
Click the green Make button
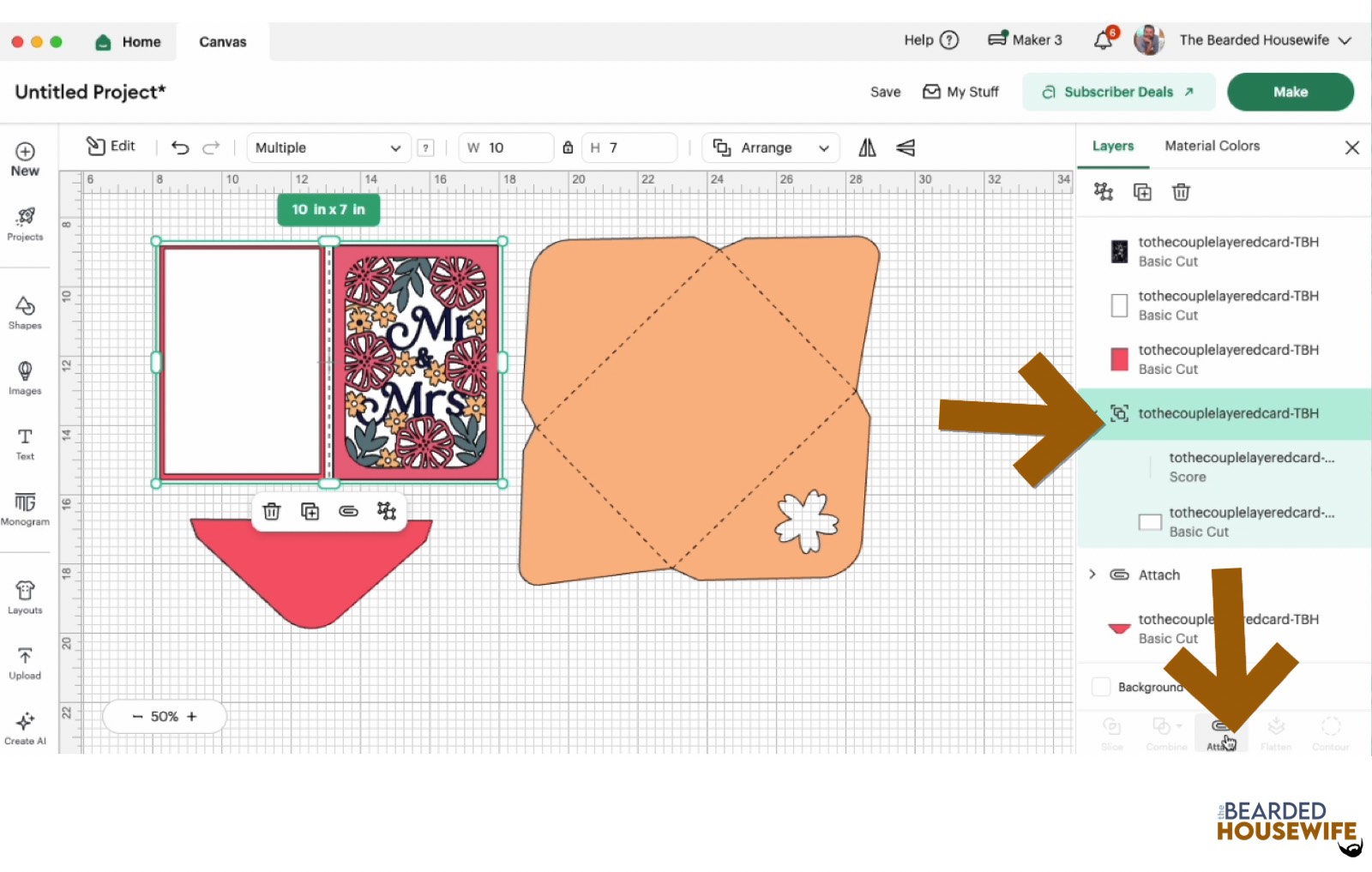[1290, 92]
